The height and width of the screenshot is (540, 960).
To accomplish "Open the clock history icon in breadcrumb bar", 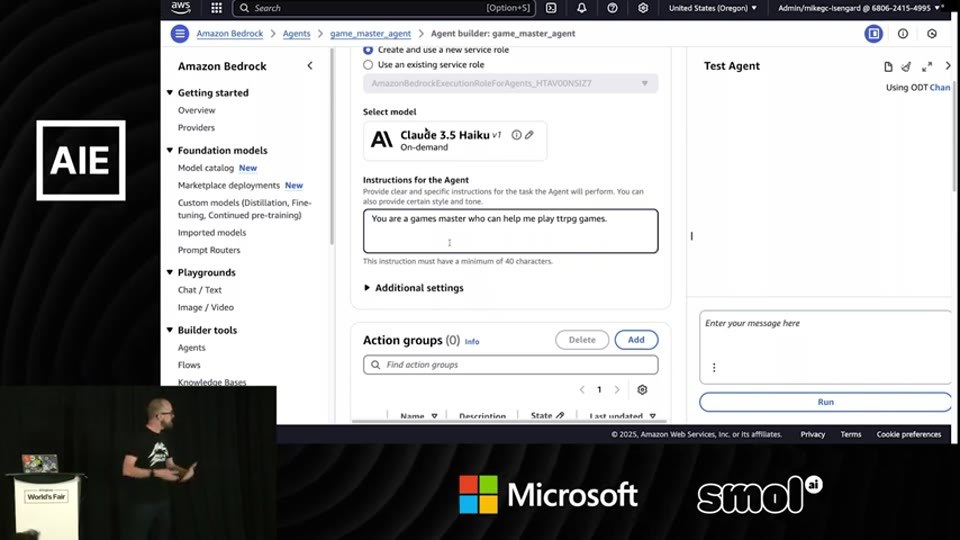I will [932, 34].
